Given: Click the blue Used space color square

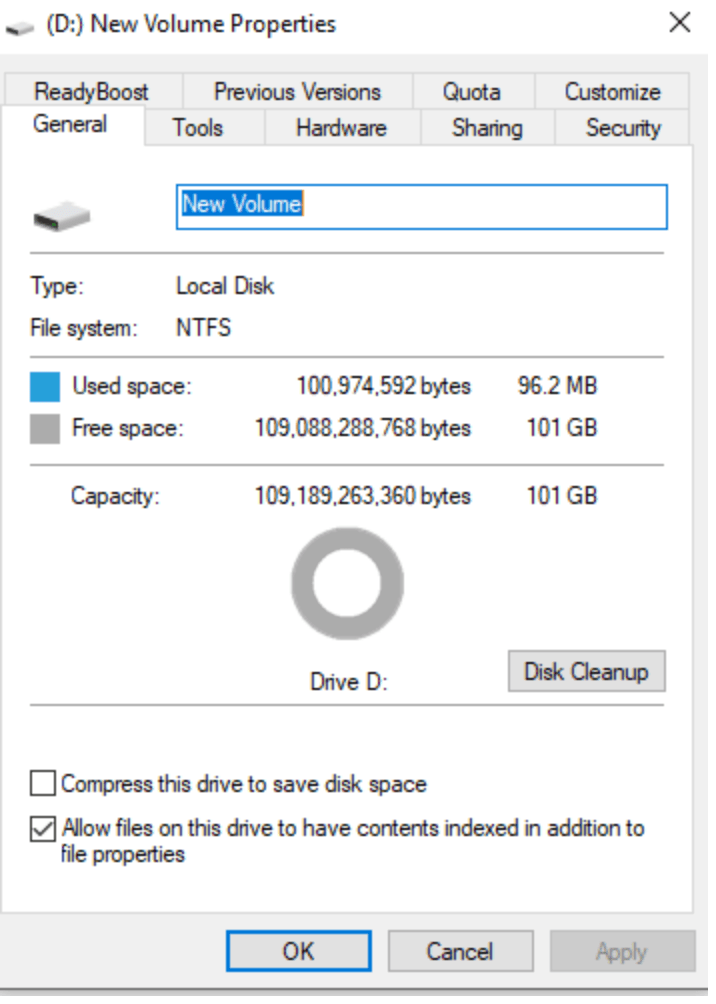Looking at the screenshot, I should 45,387.
